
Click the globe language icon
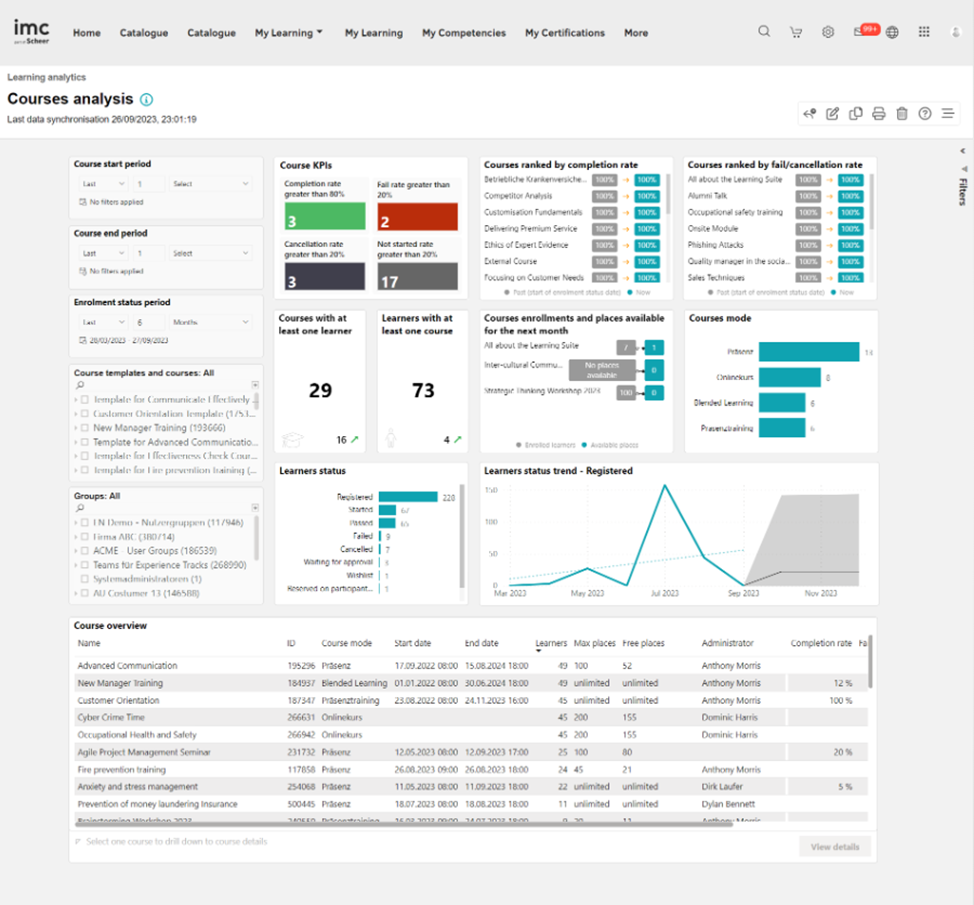892,32
